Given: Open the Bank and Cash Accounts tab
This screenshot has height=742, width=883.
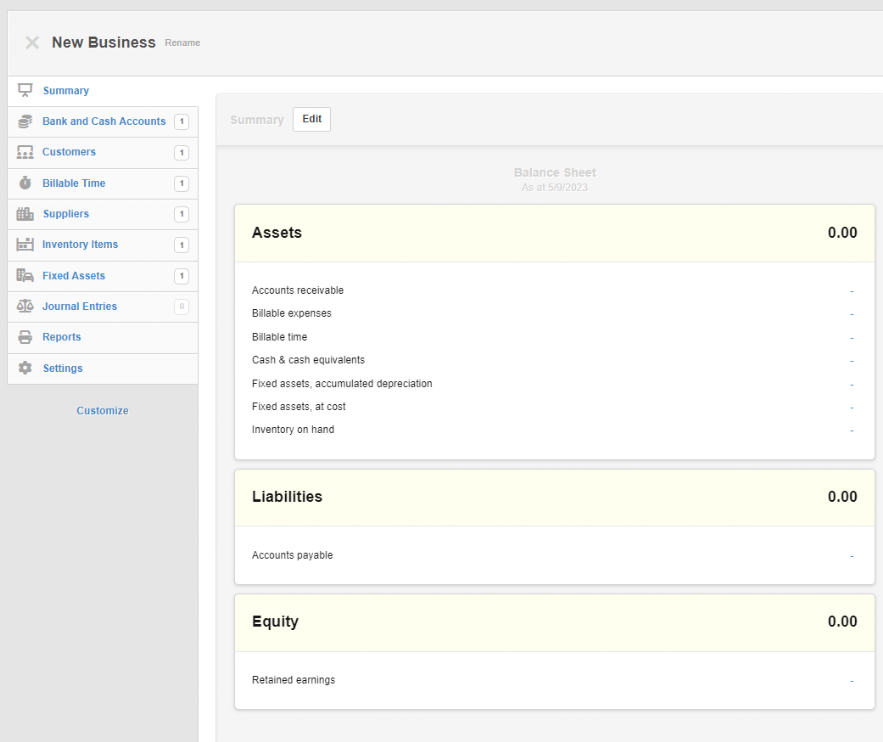Looking at the screenshot, I should click(x=103, y=122).
